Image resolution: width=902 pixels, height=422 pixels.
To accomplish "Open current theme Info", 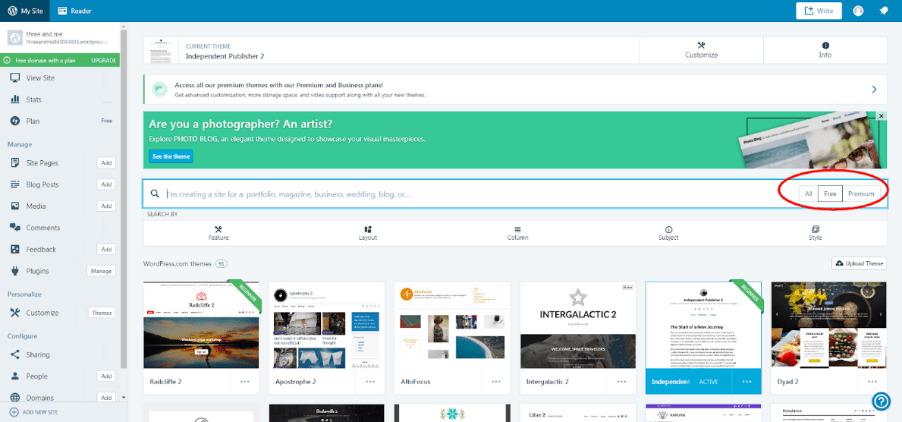I will pos(825,50).
